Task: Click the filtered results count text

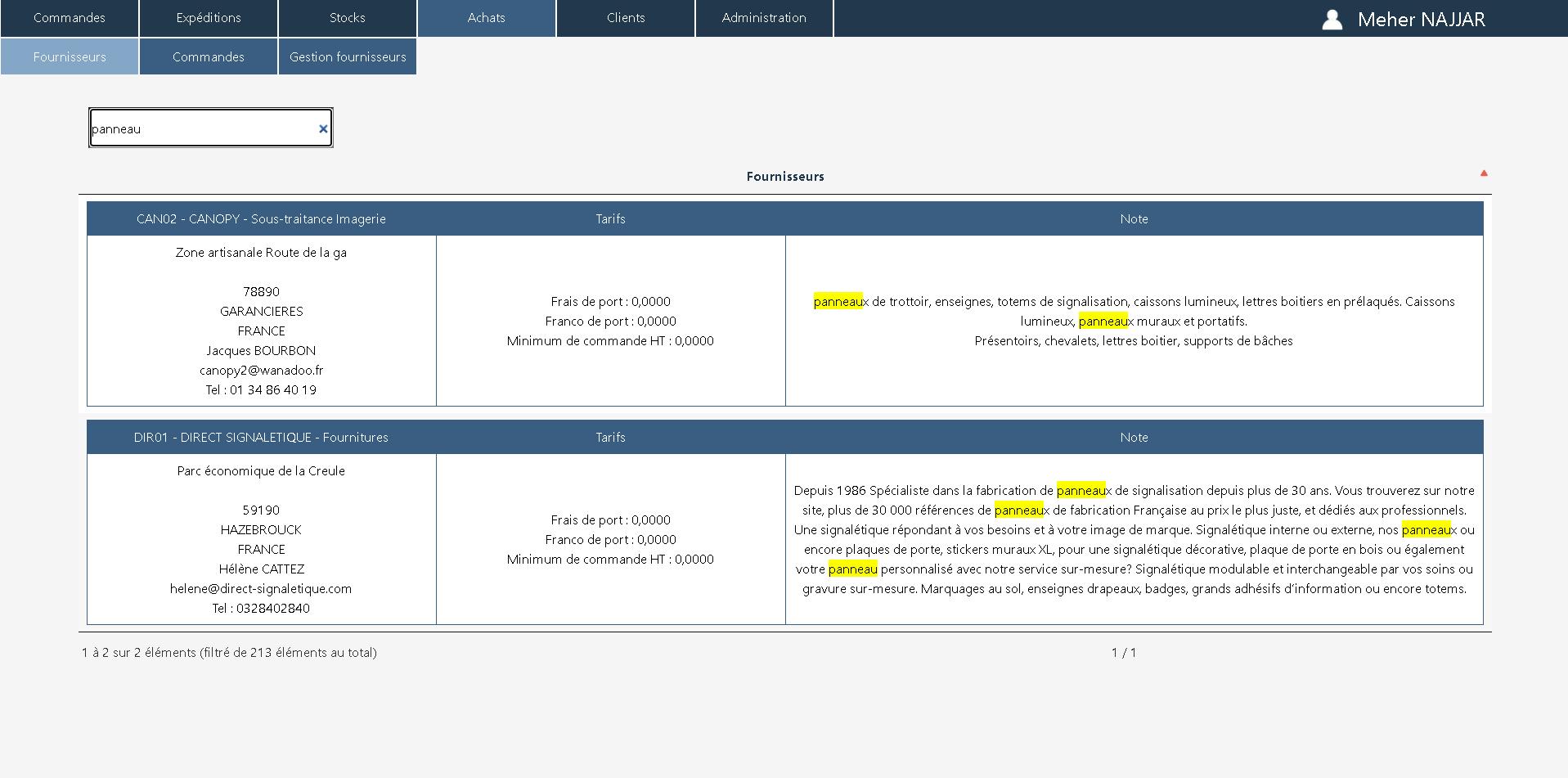Action: click(229, 652)
